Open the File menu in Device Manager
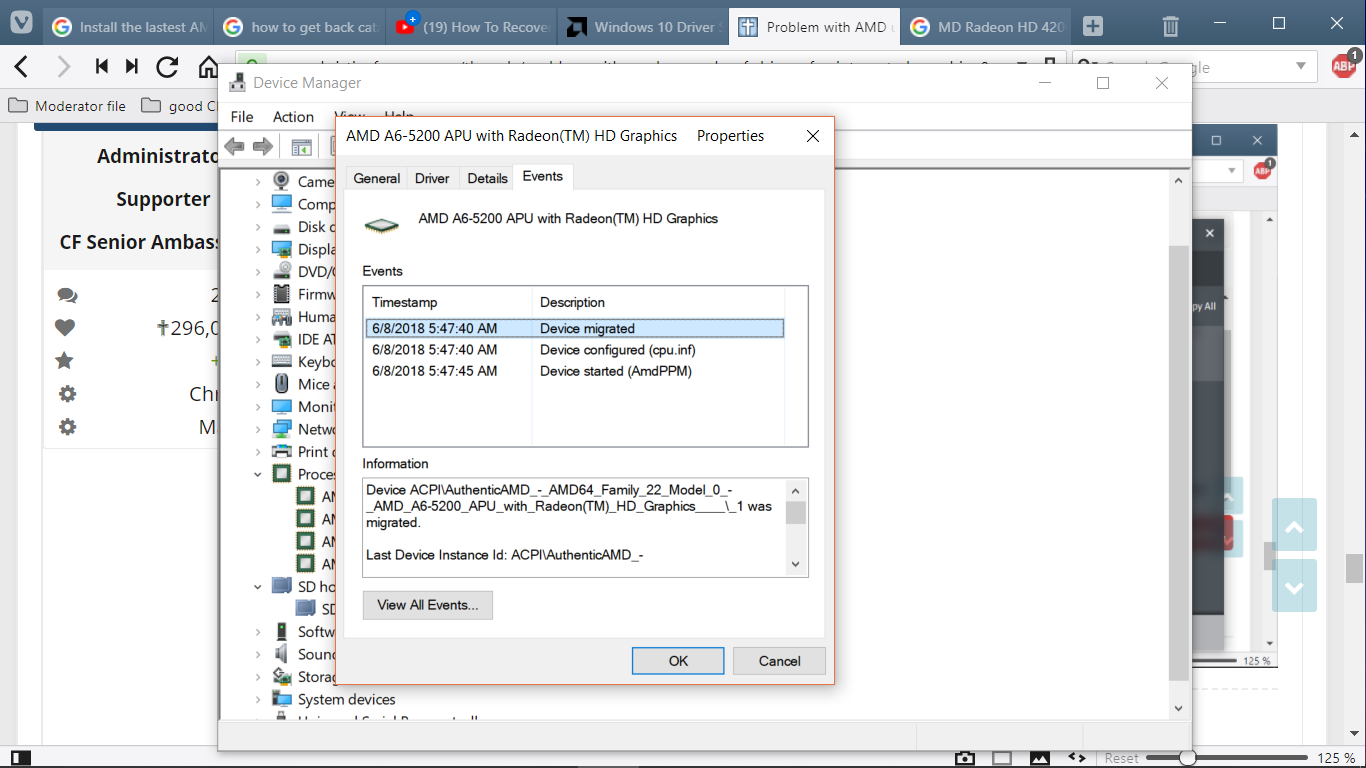This screenshot has height=768, width=1366. [x=242, y=117]
